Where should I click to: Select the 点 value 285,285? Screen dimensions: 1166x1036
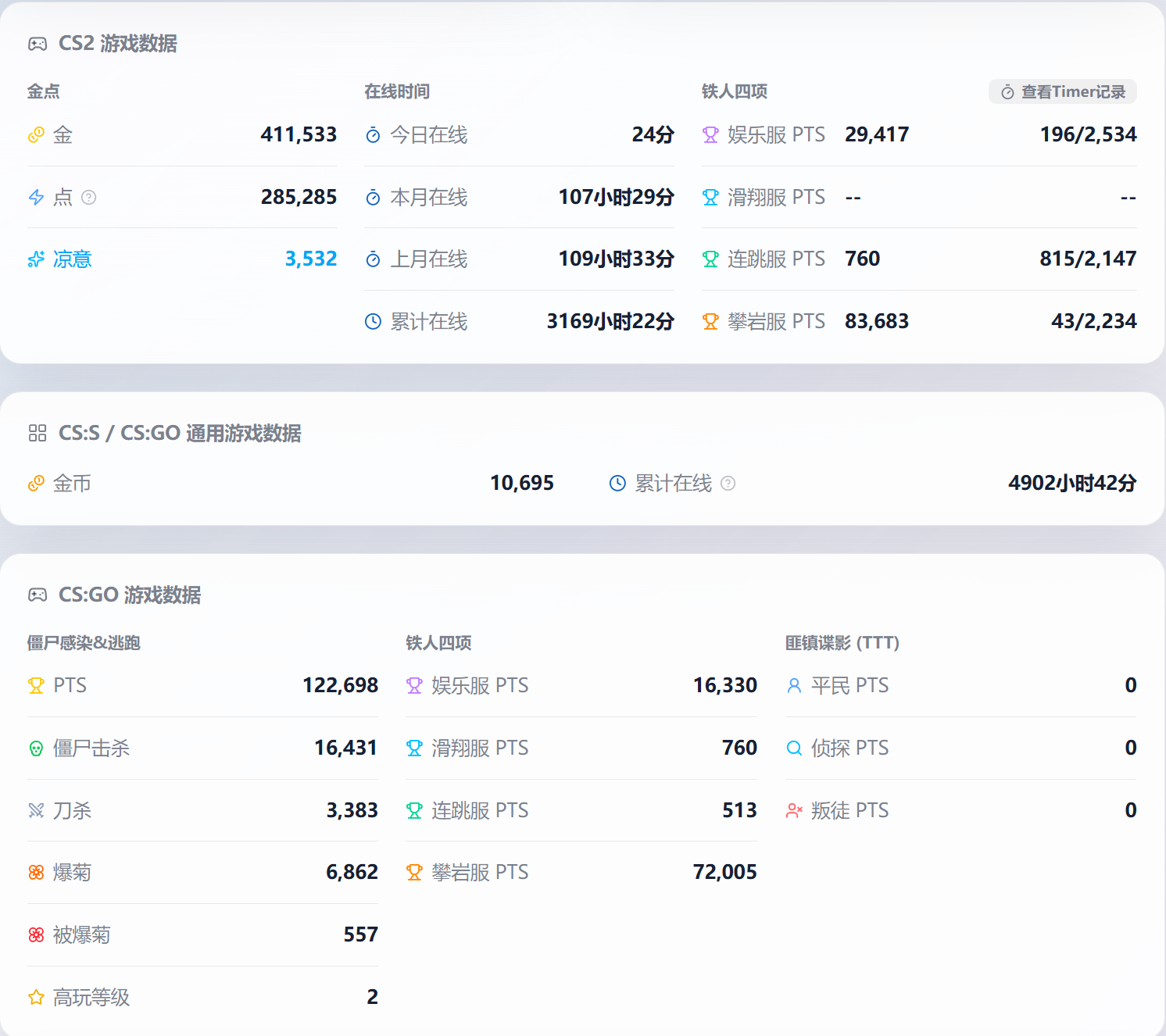[299, 197]
